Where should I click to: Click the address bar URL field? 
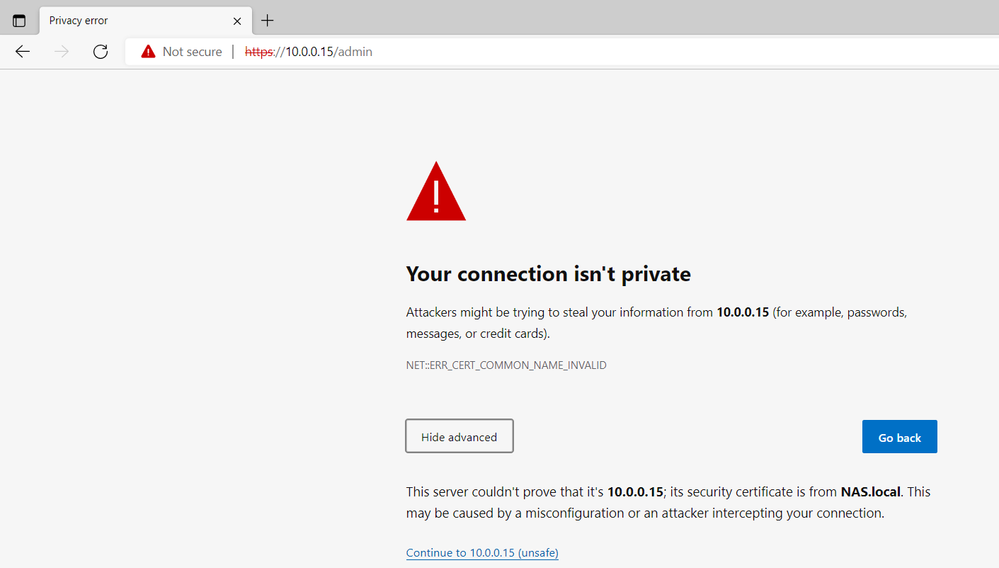[x=600, y=52]
